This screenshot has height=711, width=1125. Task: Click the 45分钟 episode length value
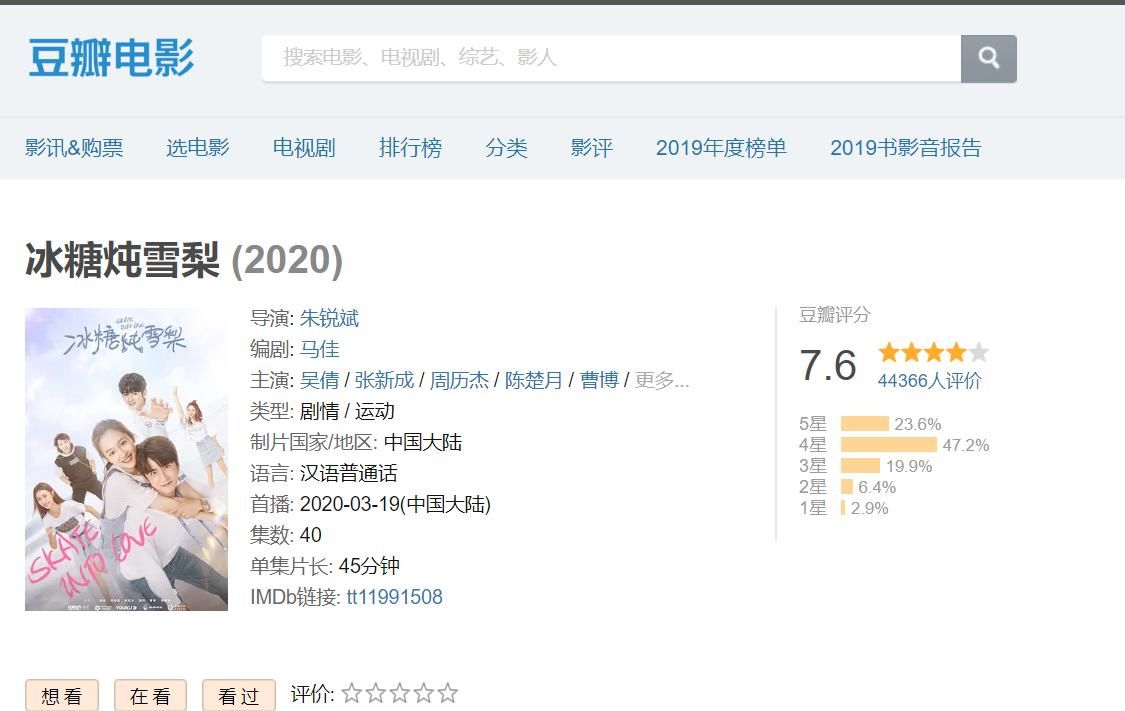click(x=369, y=566)
